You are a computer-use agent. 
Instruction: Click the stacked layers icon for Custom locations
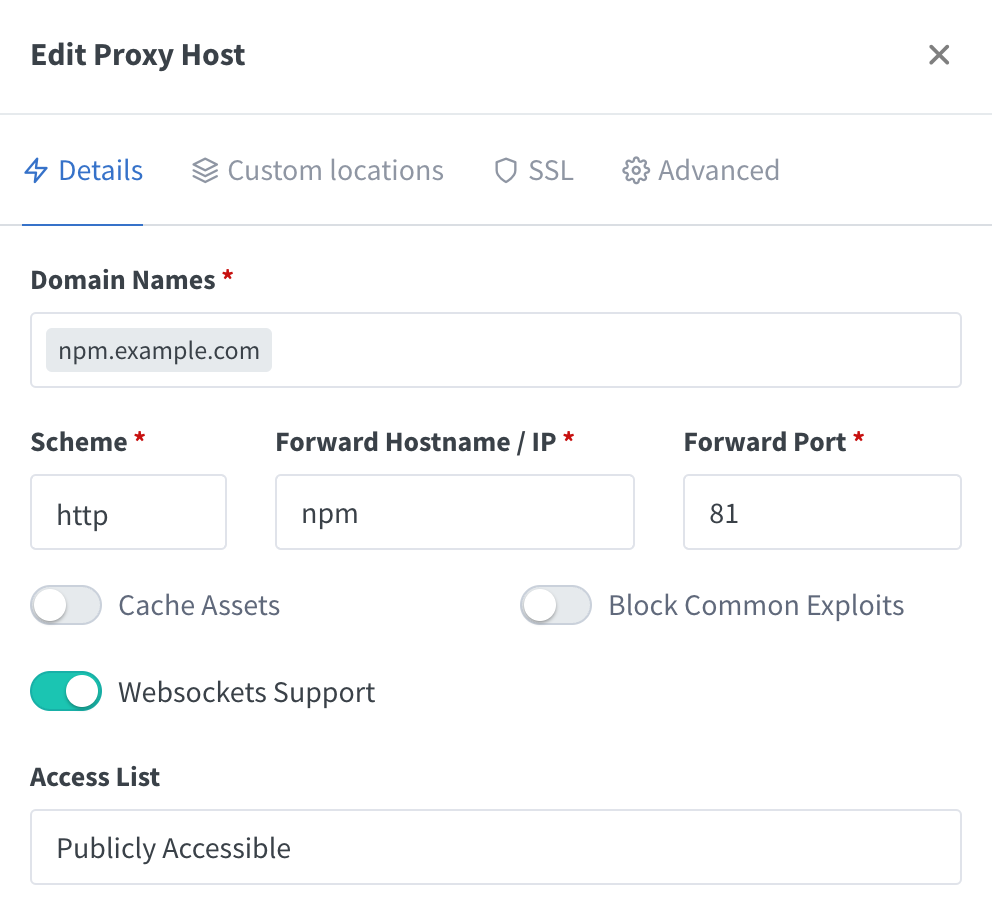[x=205, y=171]
